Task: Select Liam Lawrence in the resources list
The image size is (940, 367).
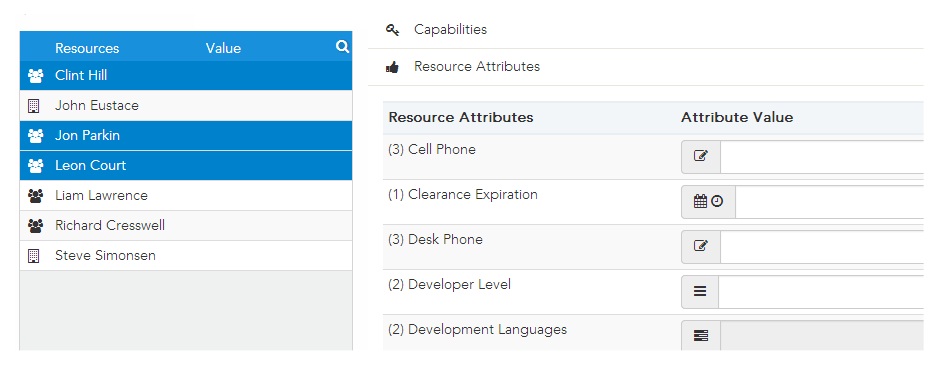Action: [x=186, y=195]
